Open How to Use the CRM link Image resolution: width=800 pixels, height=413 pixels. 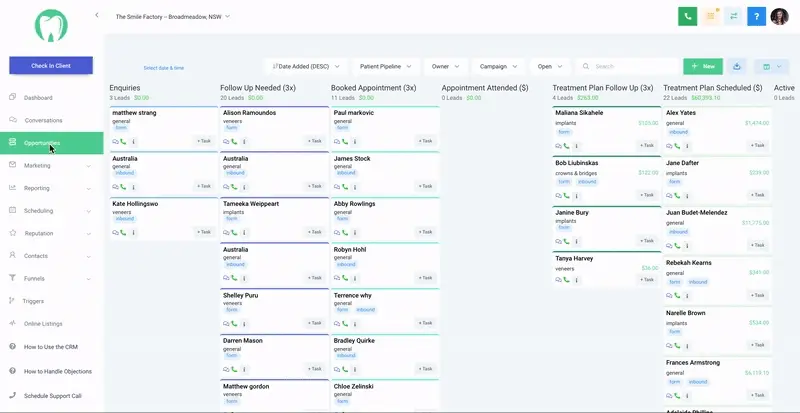click(x=51, y=347)
